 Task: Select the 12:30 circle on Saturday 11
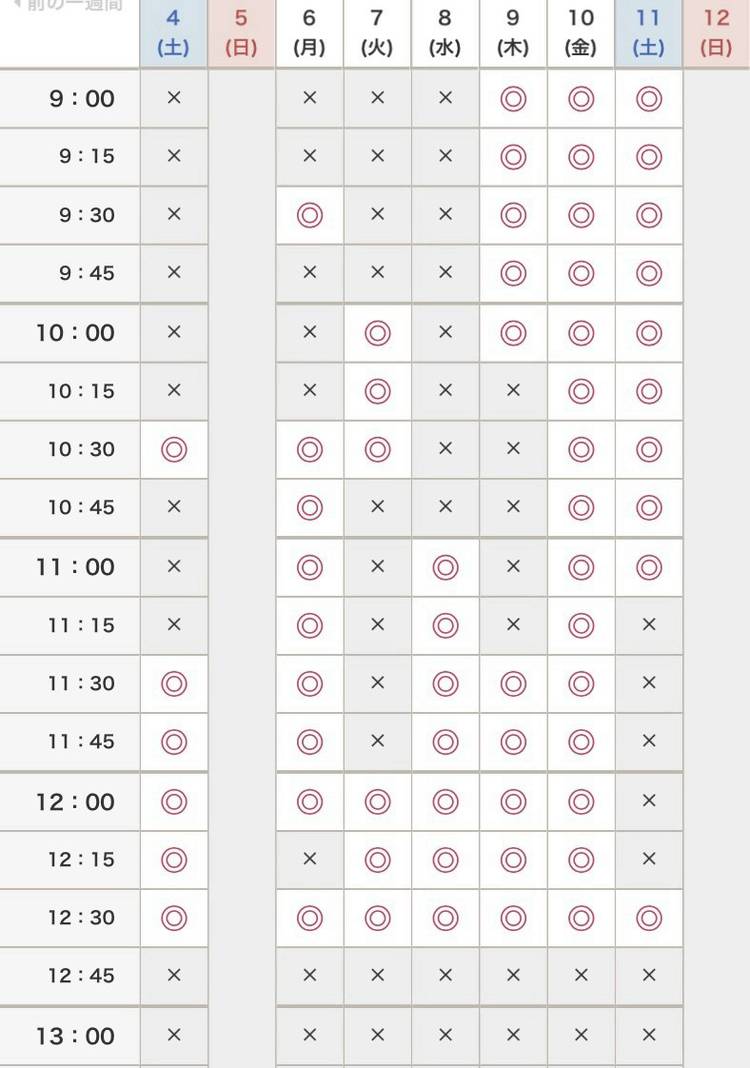649,918
